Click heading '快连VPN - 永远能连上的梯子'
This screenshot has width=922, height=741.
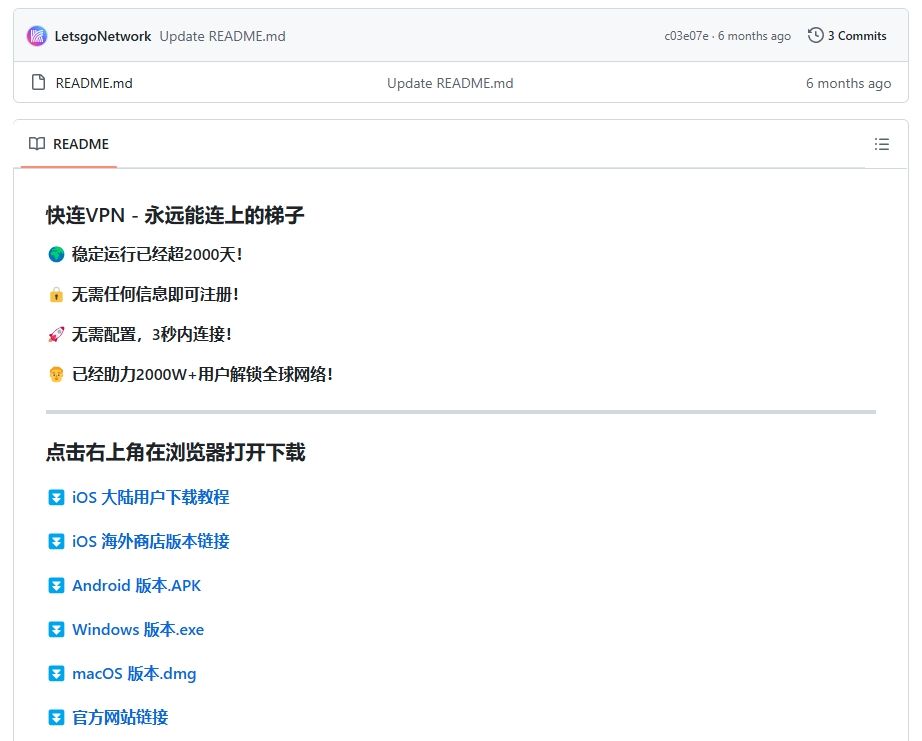[175, 215]
